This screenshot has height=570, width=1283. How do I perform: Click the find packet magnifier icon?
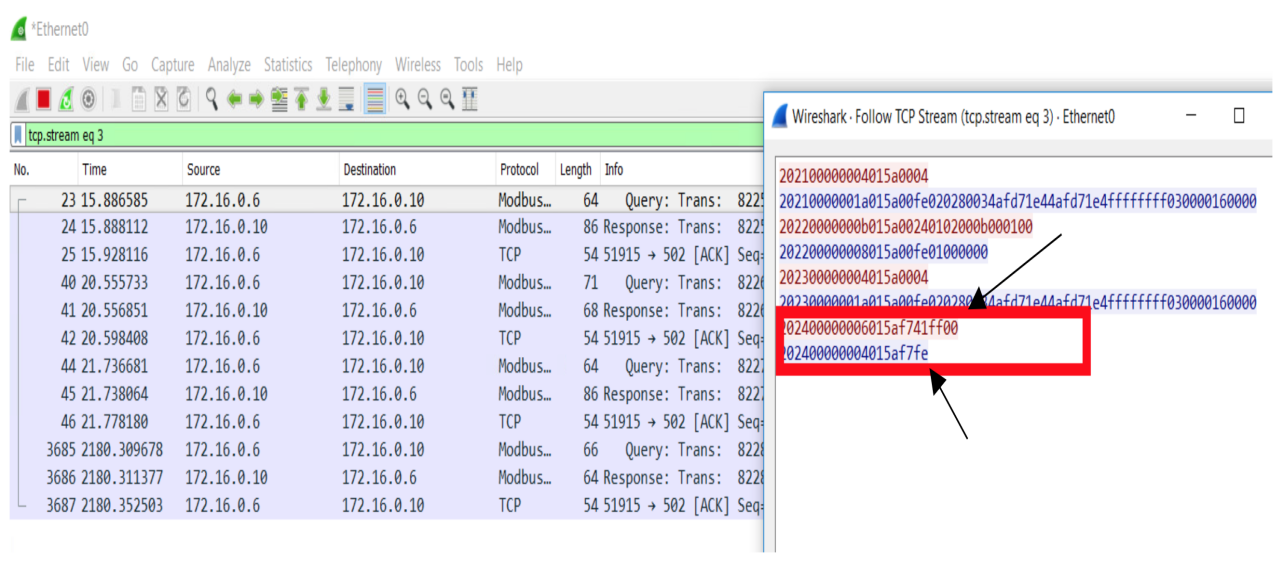[x=211, y=99]
